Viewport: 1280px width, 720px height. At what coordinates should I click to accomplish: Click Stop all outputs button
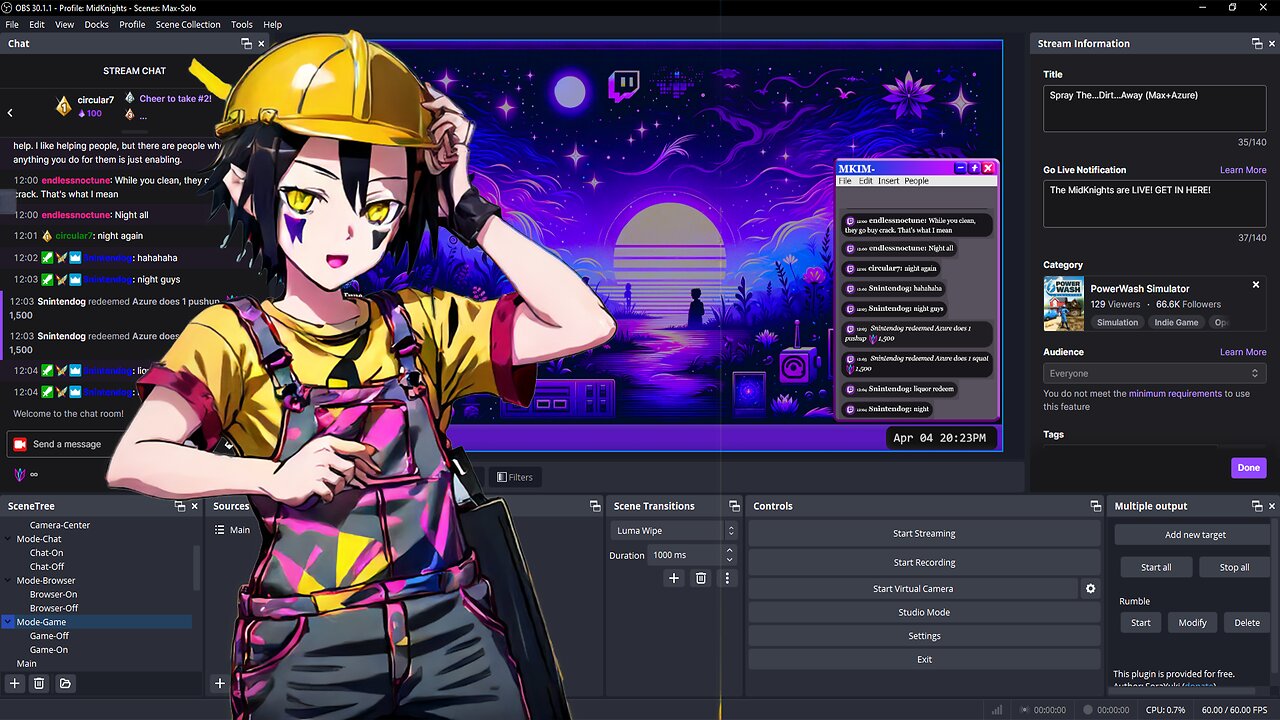pyautogui.click(x=1234, y=567)
